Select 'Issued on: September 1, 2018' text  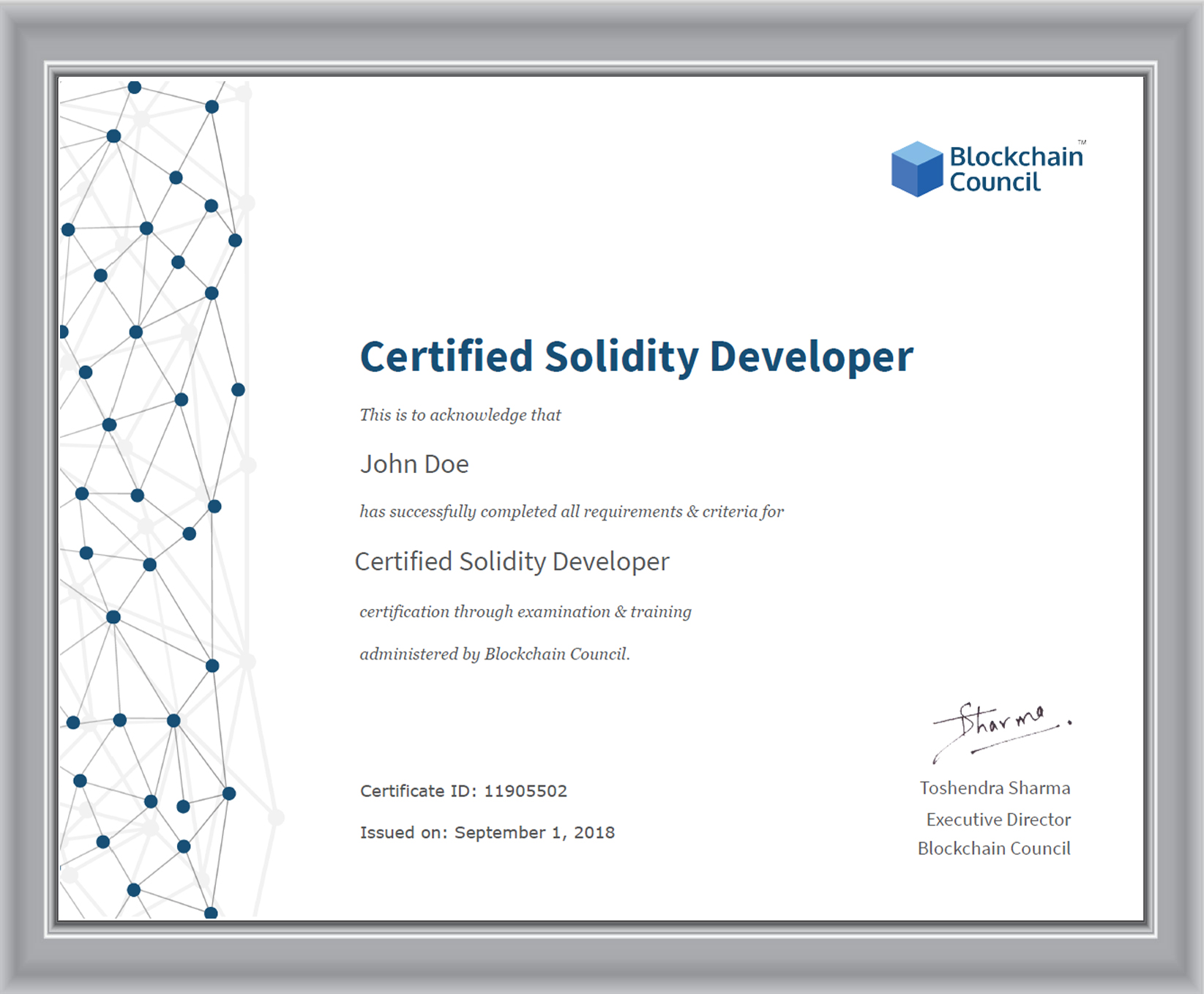coord(487,833)
